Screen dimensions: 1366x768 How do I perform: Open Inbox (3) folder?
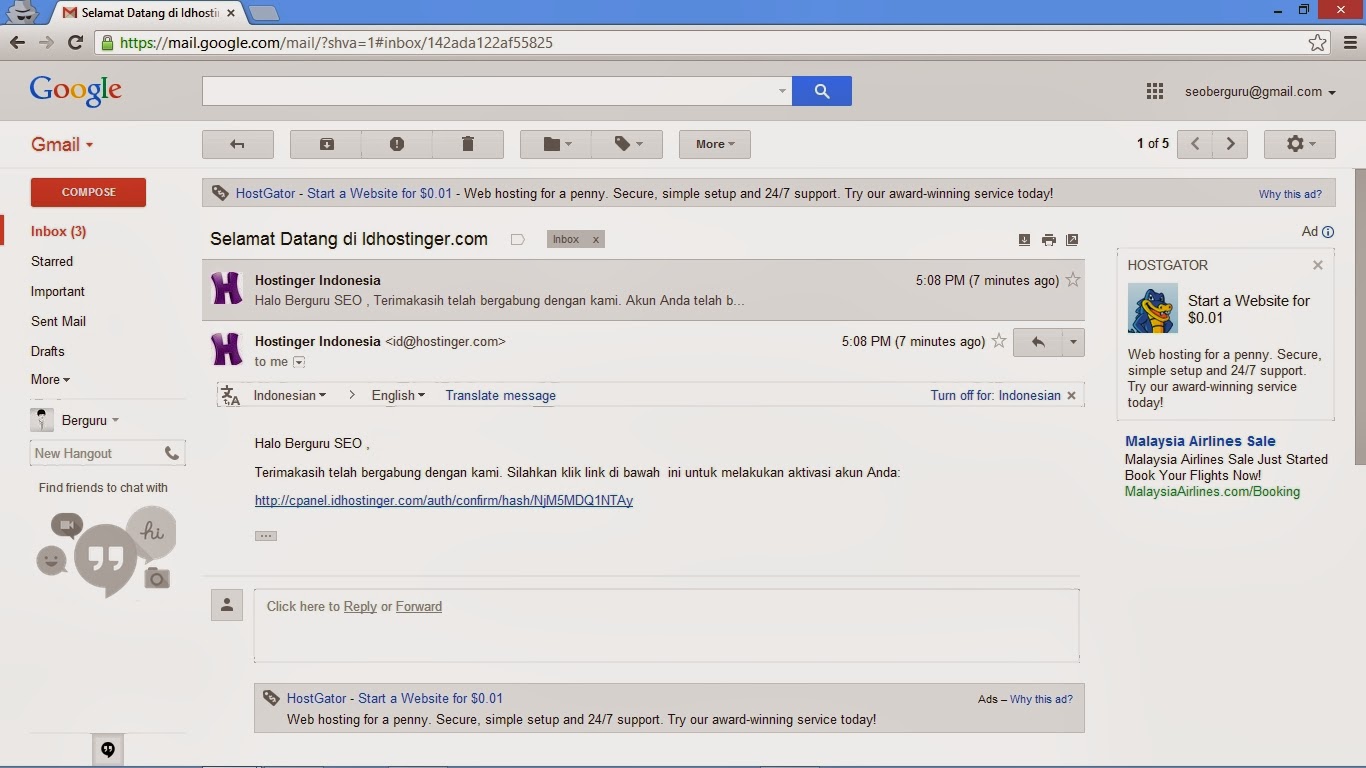click(x=58, y=231)
